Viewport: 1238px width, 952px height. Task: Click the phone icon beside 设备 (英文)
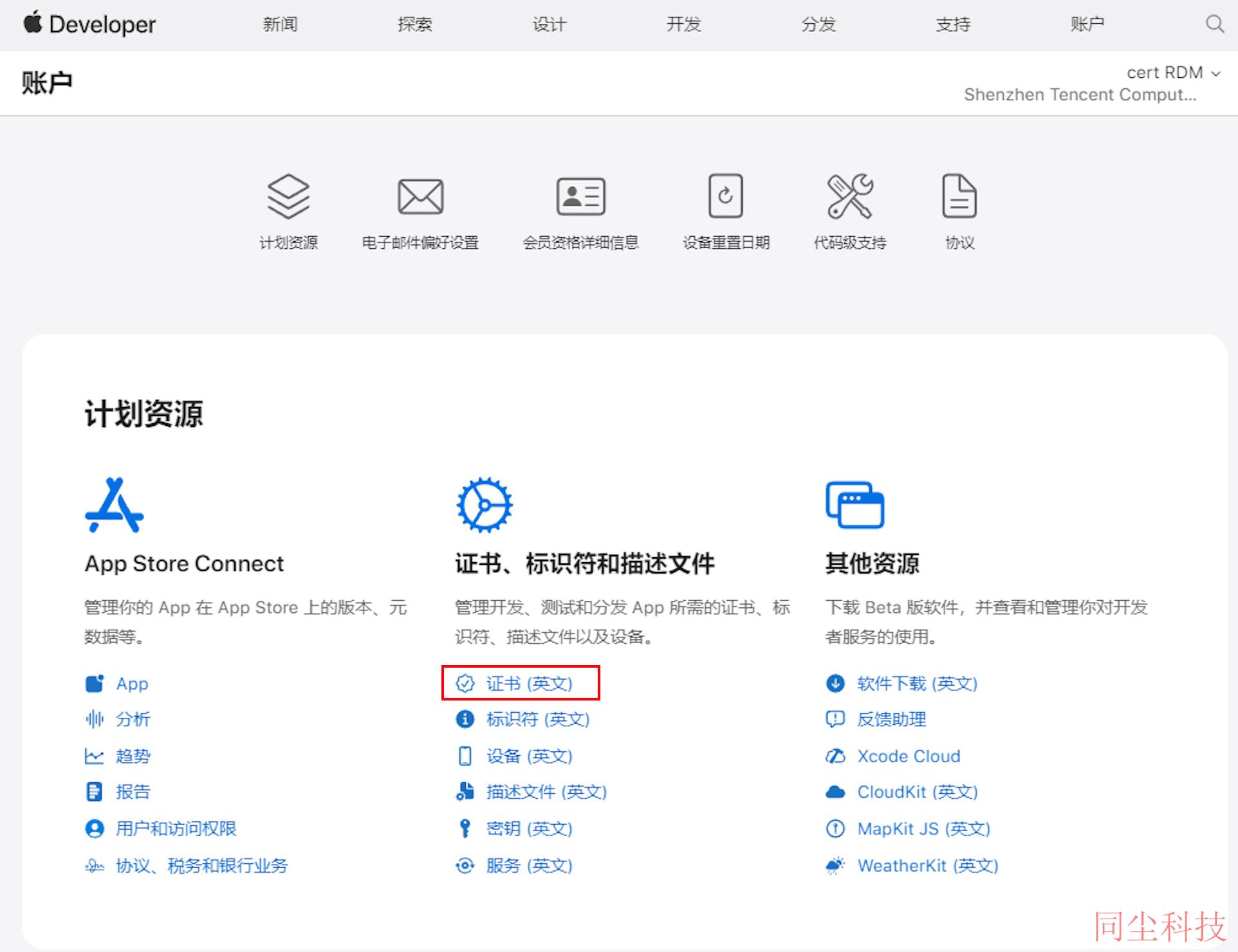(465, 756)
